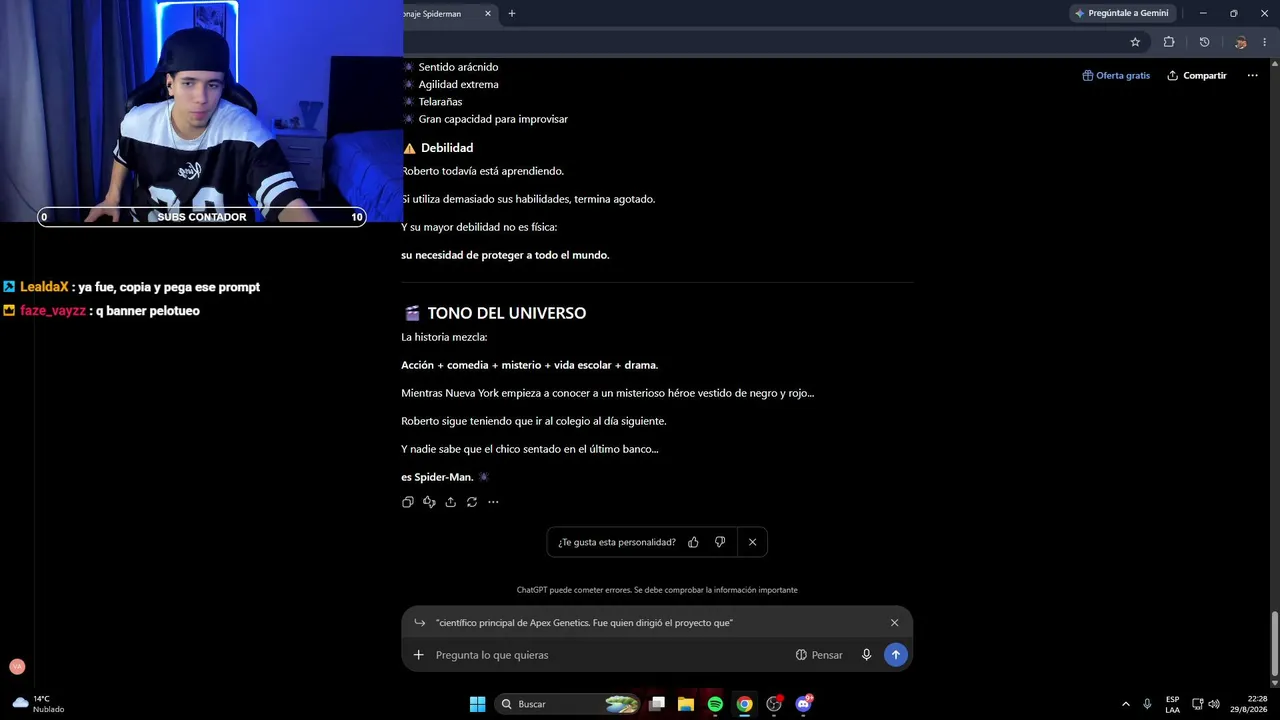Click the ChatGPT disclaimer text
The image size is (1280, 720).
point(657,590)
